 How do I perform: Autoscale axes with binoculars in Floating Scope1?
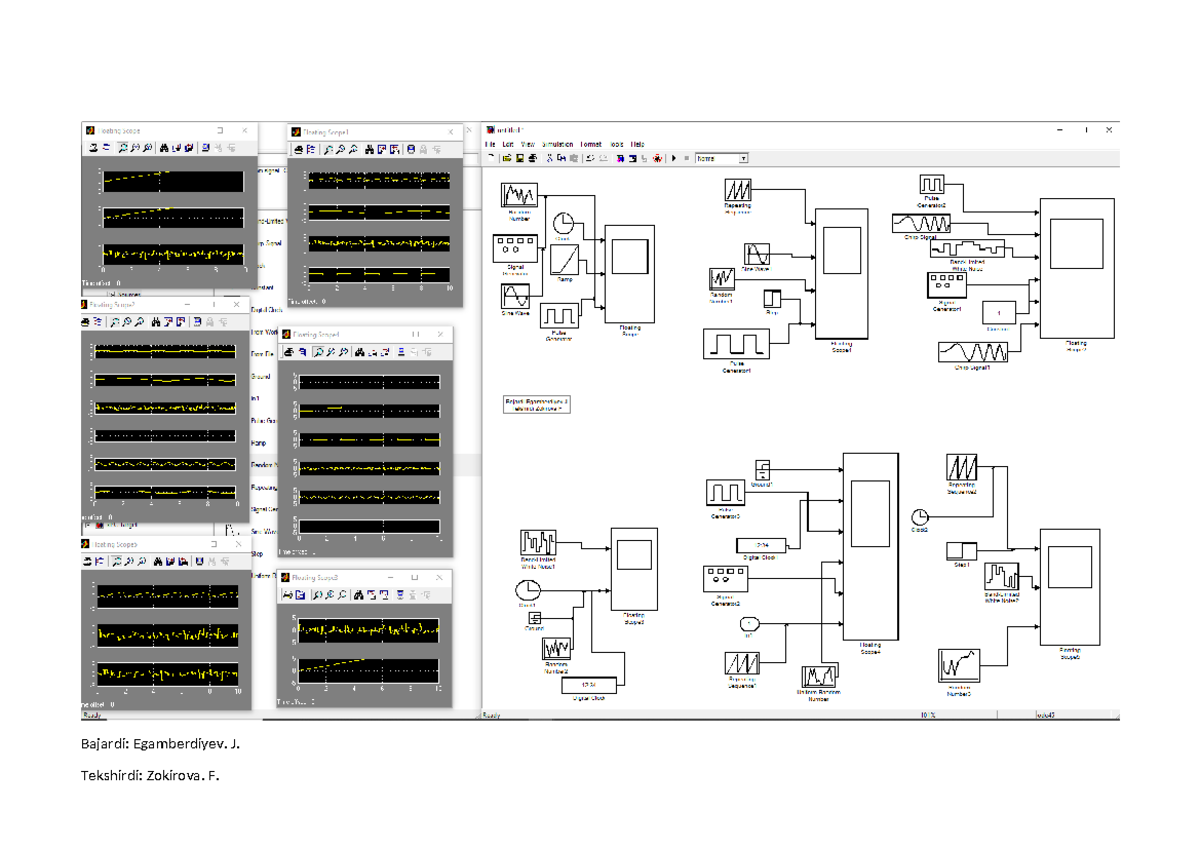pos(370,149)
